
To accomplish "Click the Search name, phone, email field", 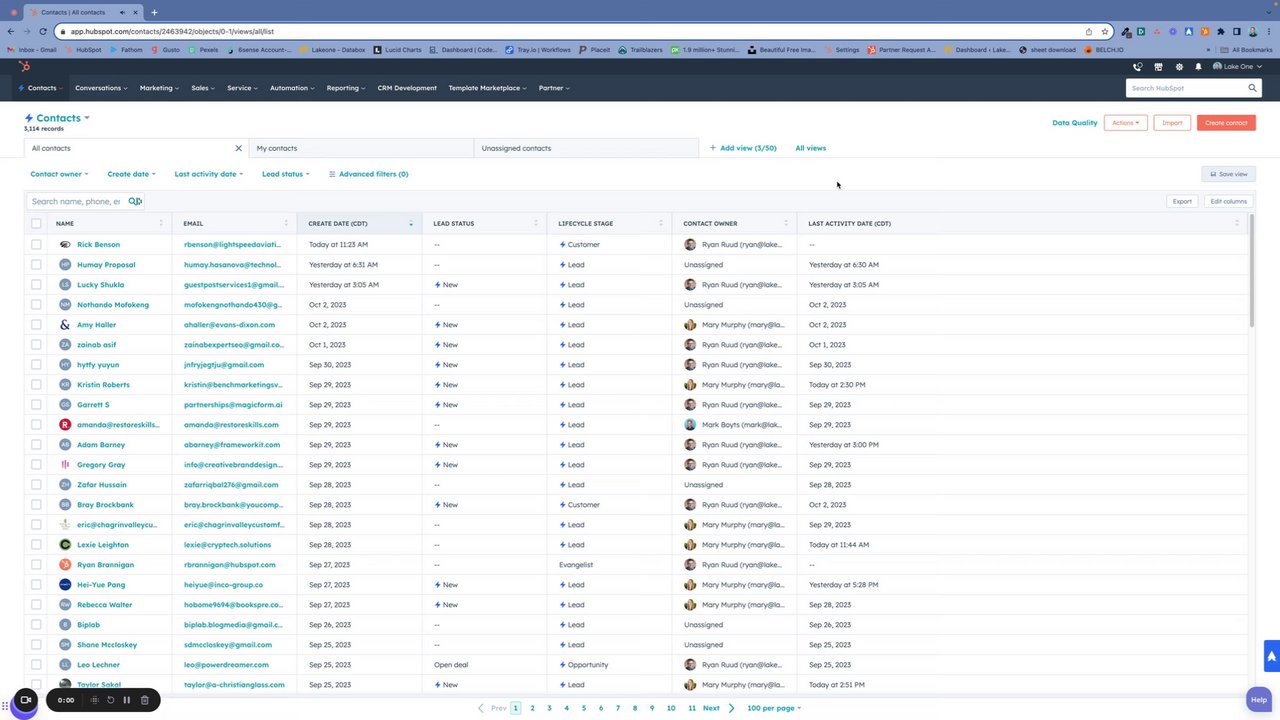I will pyautogui.click(x=76, y=201).
